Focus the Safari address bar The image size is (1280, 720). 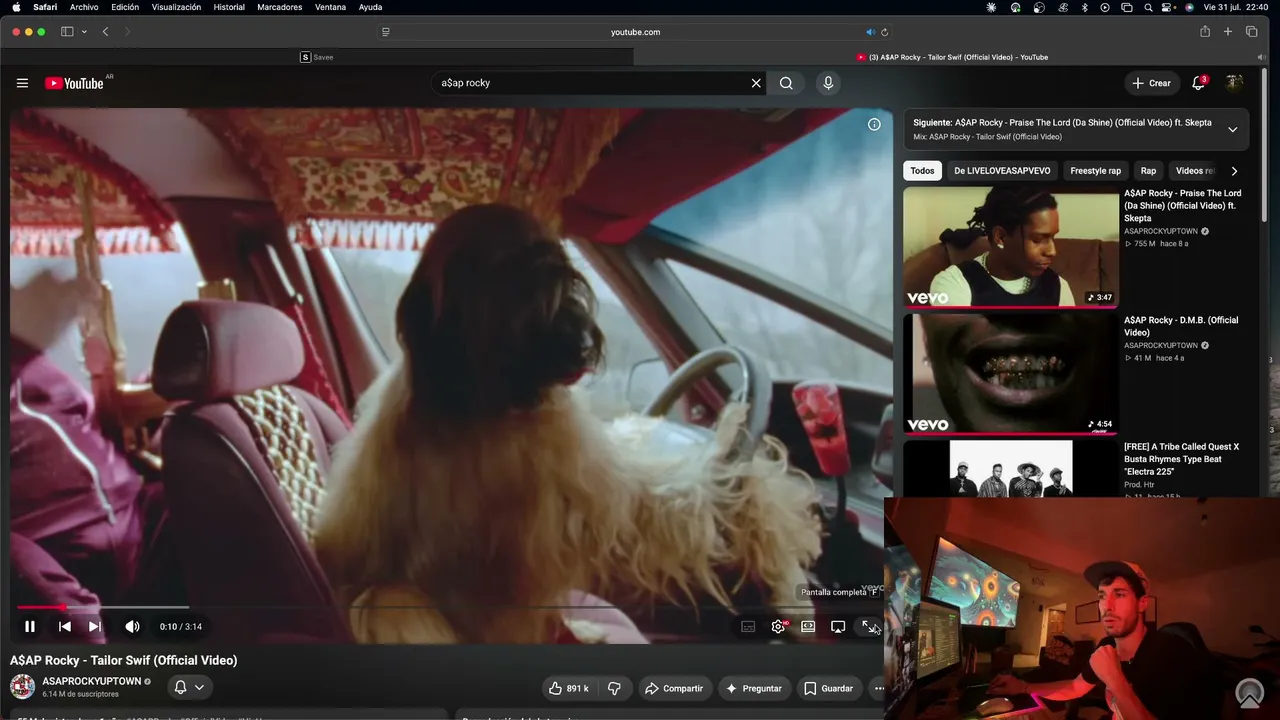point(636,32)
